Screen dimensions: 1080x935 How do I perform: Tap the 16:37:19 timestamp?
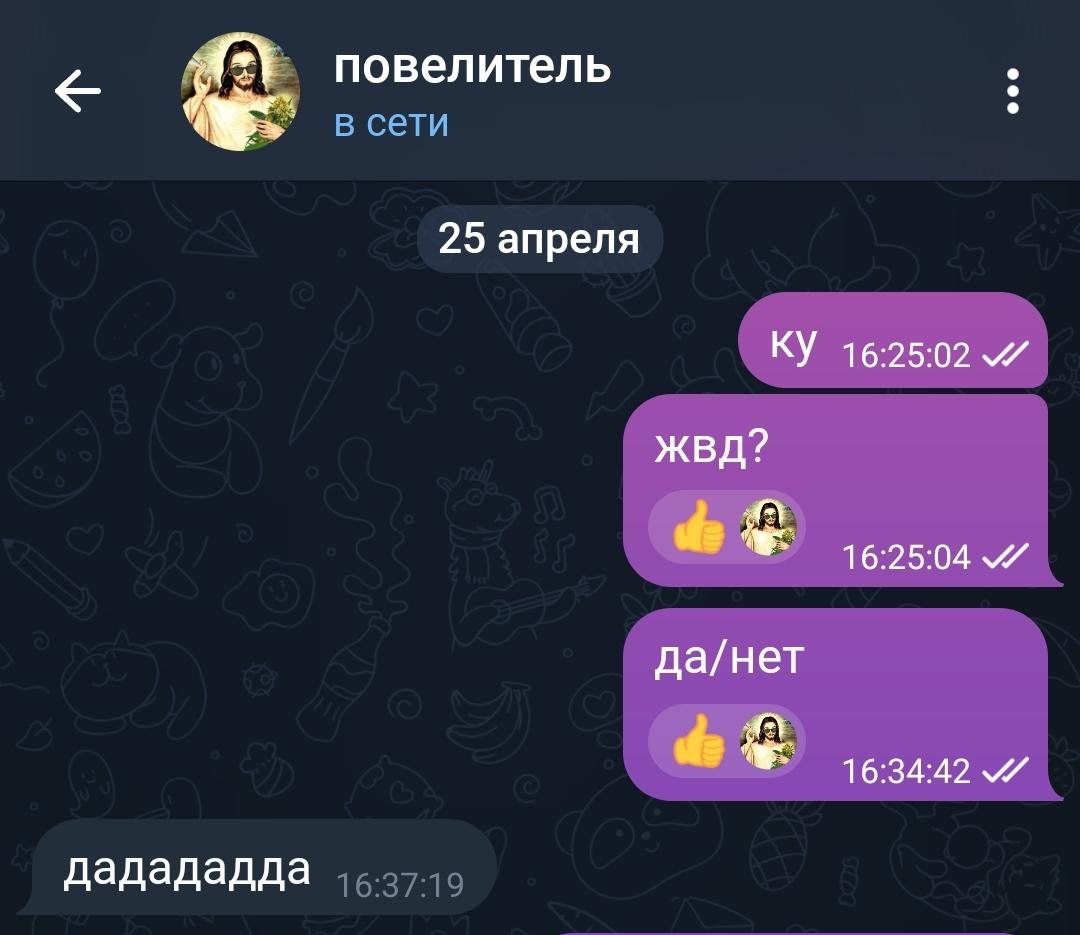point(400,885)
